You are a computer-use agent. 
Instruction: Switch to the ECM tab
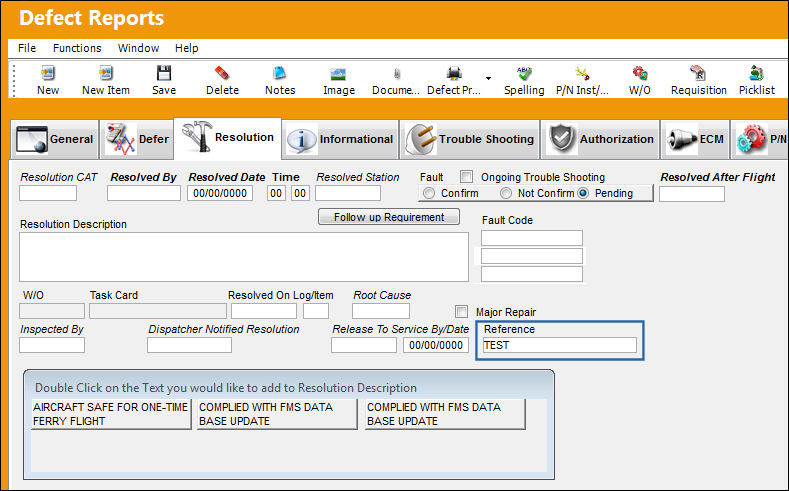[695, 139]
